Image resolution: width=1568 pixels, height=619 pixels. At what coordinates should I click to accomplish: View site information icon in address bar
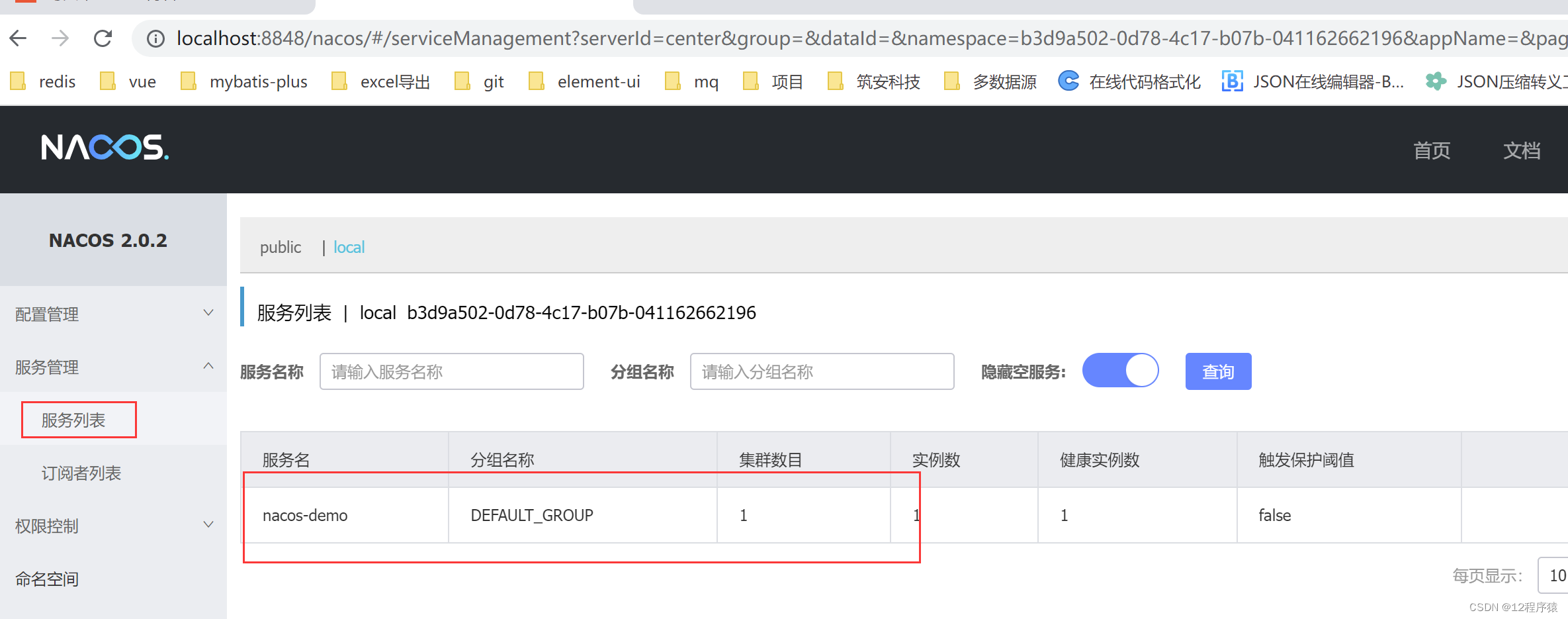[155, 39]
